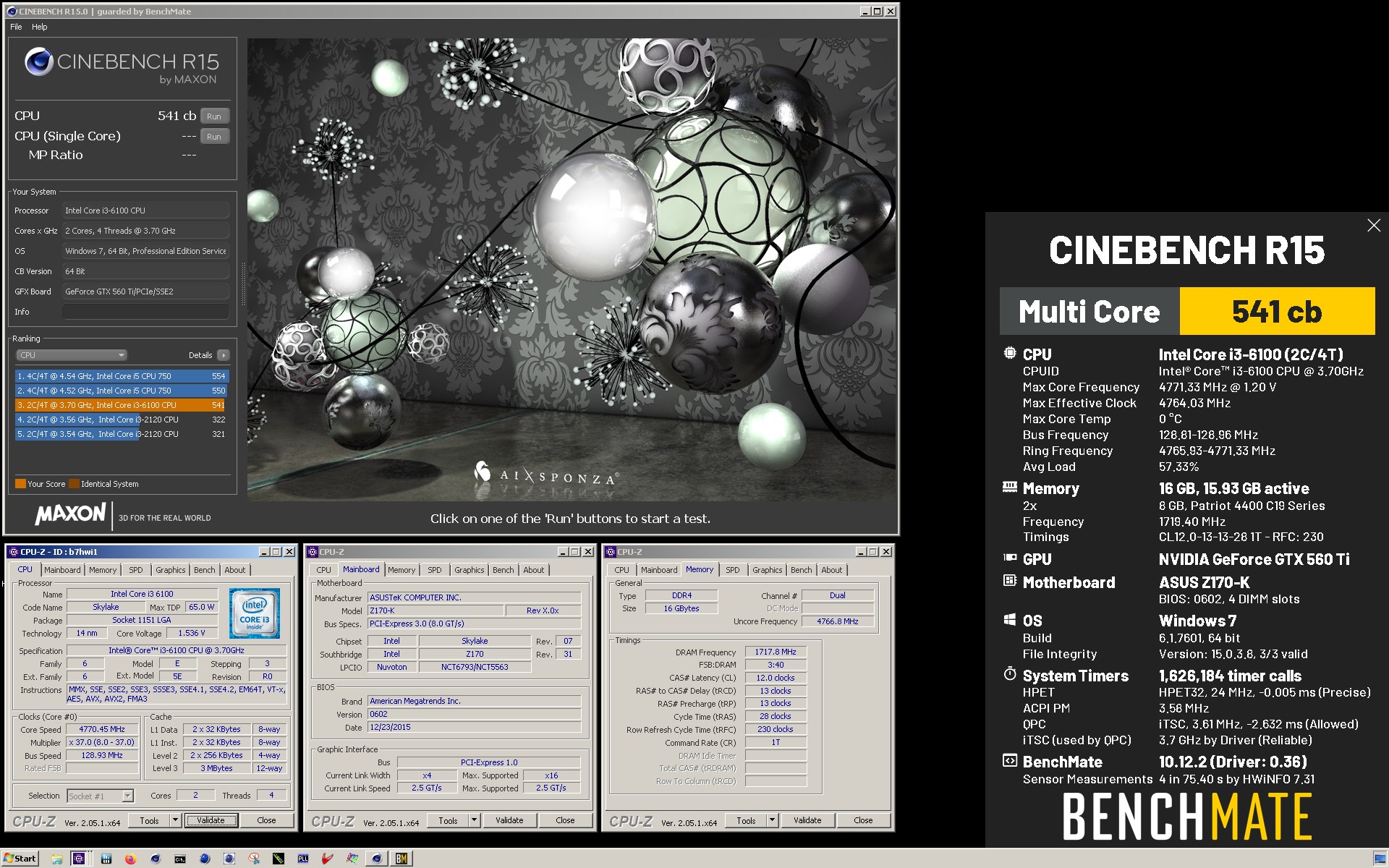Click Validate in first CPU-Z window
Screen dimensions: 1389x868
(x=211, y=820)
